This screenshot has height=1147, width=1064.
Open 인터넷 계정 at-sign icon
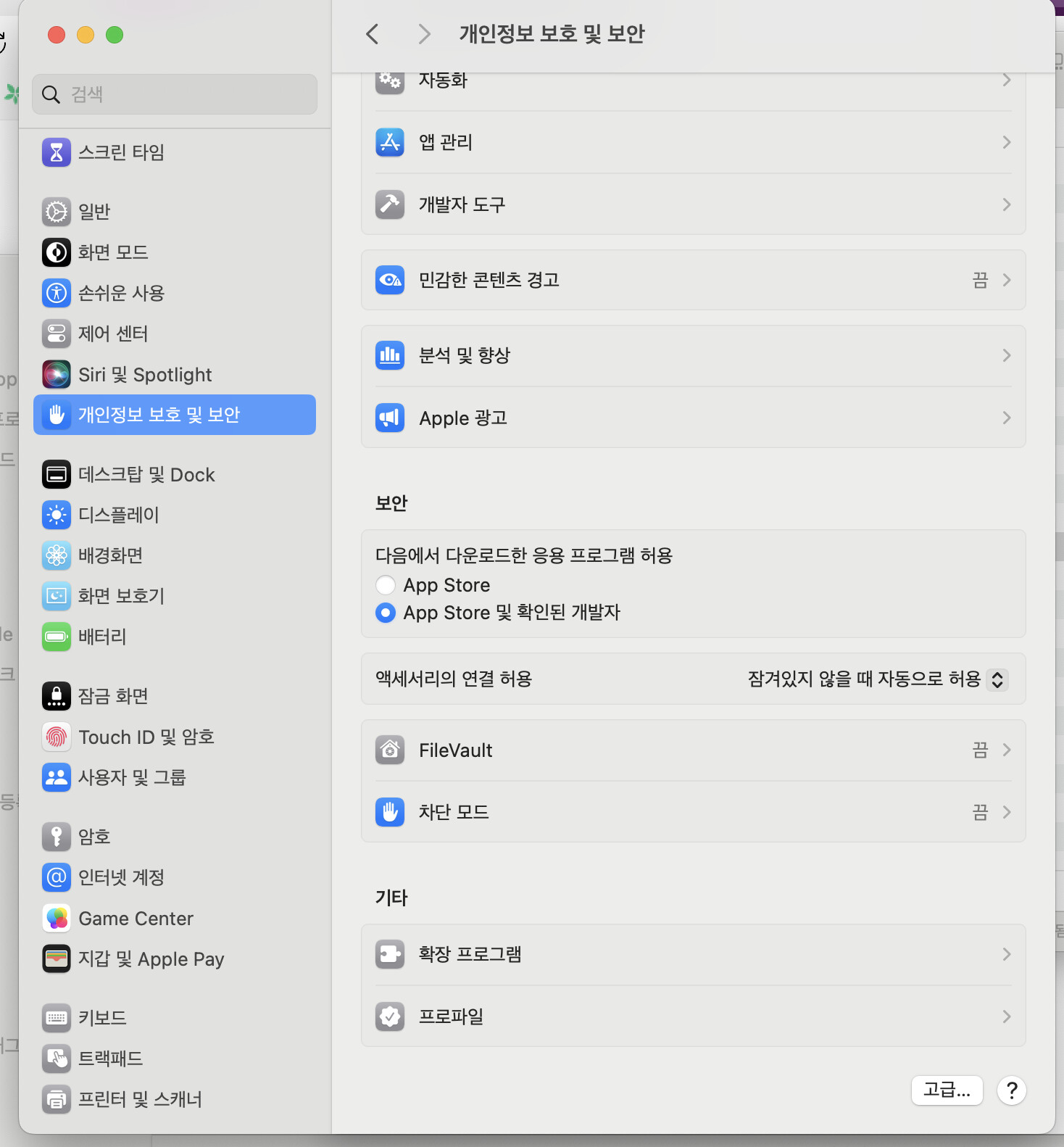click(x=57, y=877)
